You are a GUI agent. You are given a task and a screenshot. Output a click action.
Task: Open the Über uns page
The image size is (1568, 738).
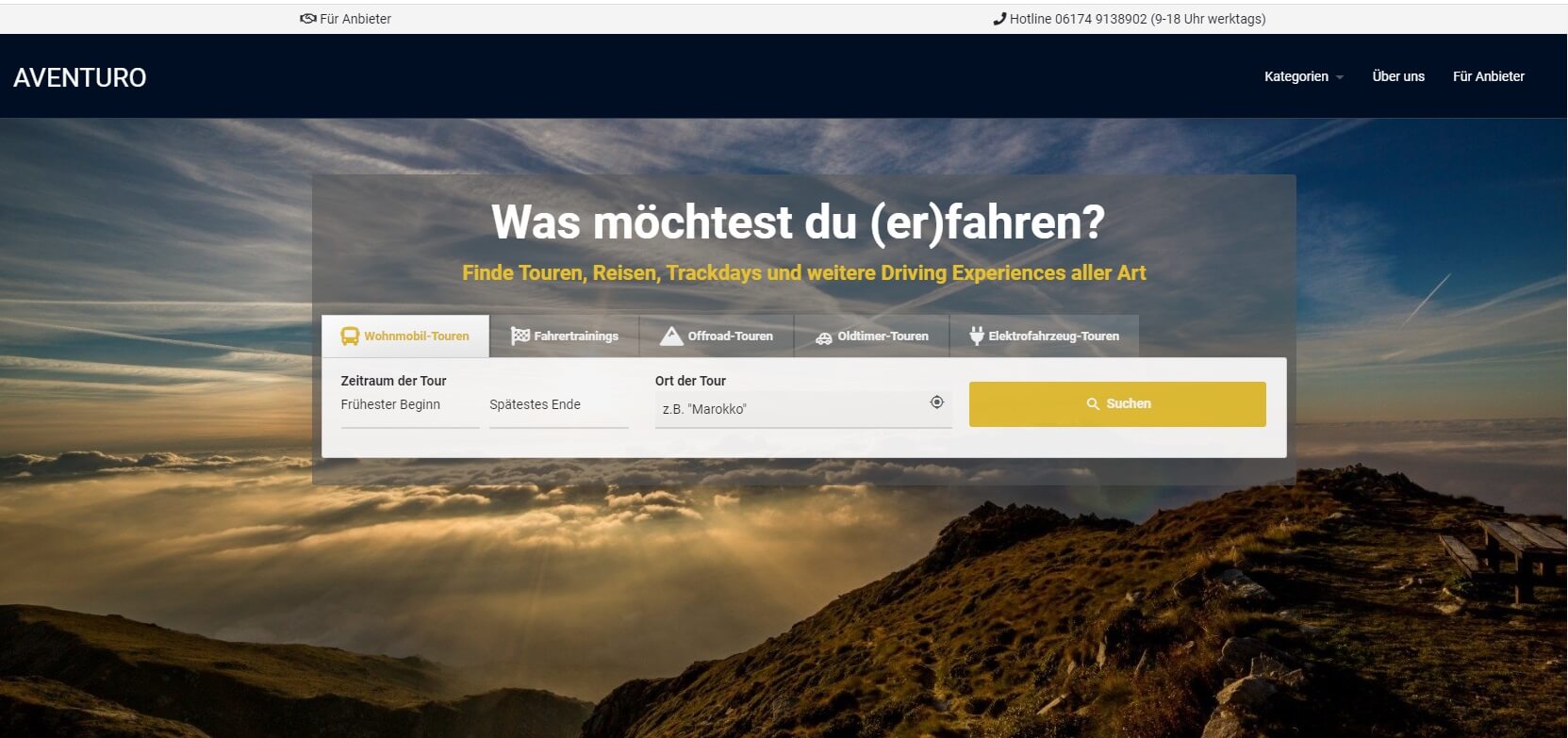click(1398, 76)
